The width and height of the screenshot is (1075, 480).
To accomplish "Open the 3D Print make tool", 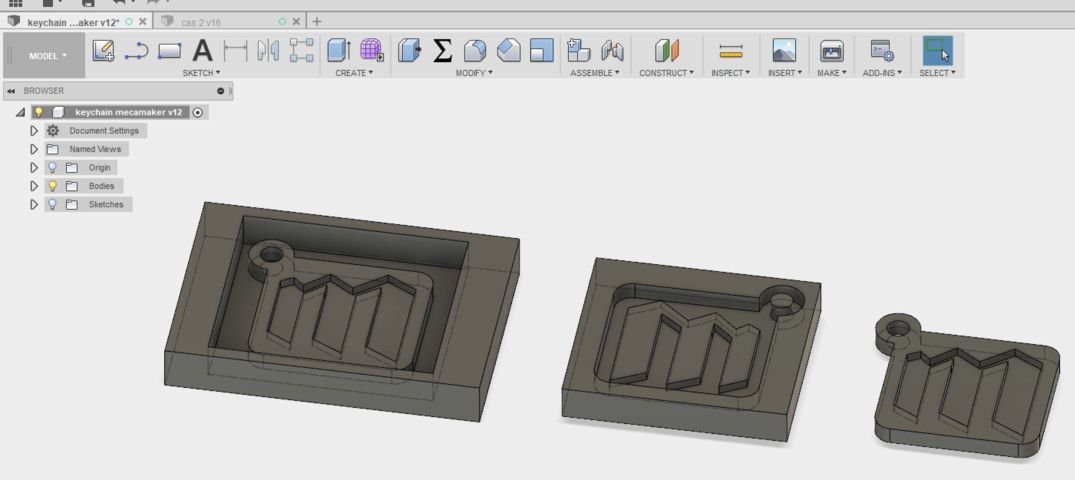I will click(x=832, y=51).
